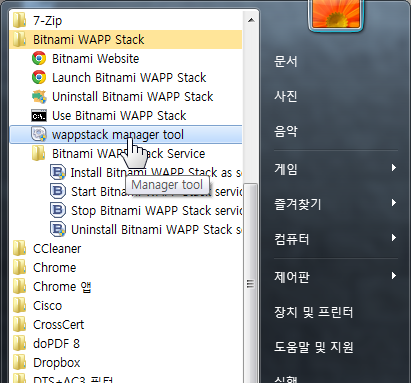Image resolution: width=411 pixels, height=383 pixels.
Task: Click the Bitnami WAPP Stack Service folder icon
Action: pos(39,154)
